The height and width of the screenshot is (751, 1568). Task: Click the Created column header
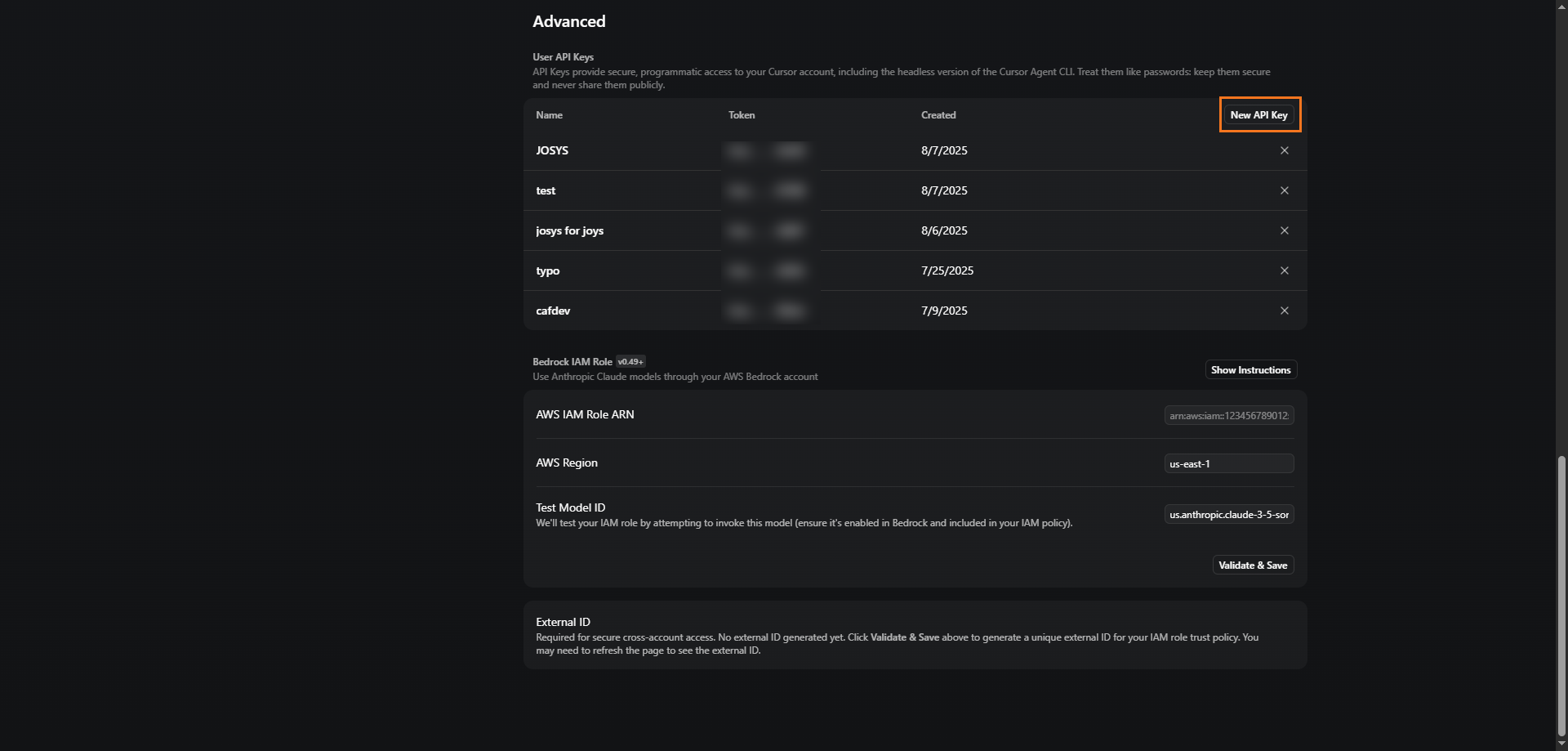click(938, 115)
